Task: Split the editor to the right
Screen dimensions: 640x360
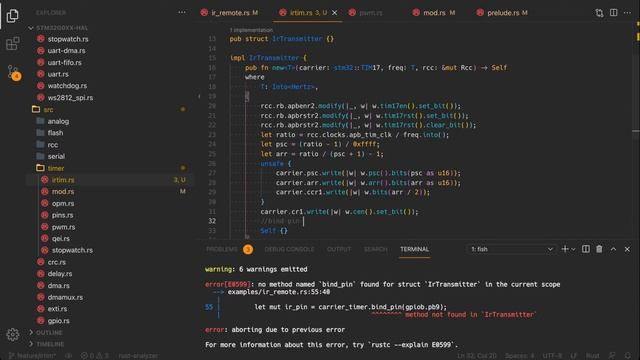Action: click(613, 13)
